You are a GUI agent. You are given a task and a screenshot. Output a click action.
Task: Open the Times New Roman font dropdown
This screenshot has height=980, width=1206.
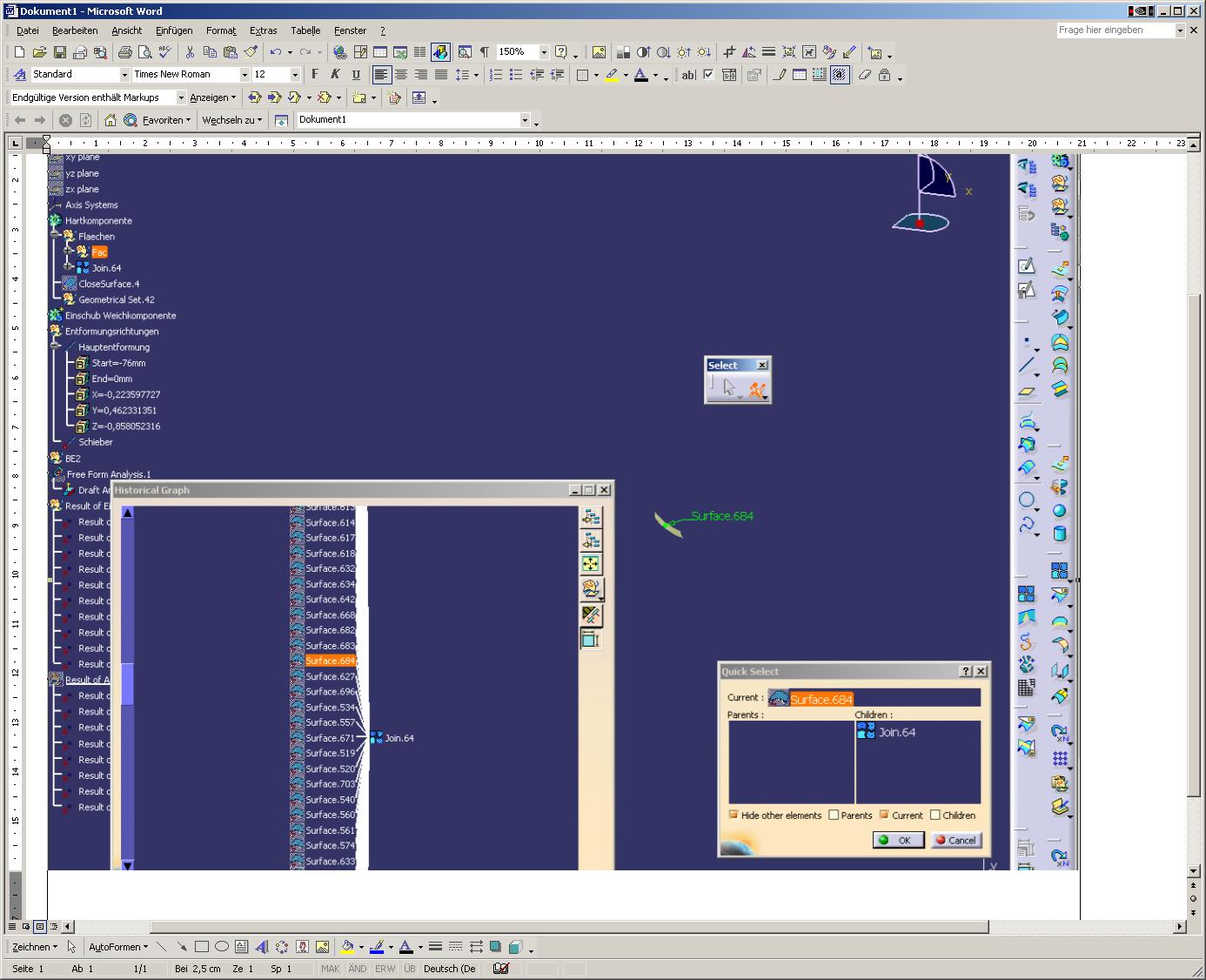point(245,75)
